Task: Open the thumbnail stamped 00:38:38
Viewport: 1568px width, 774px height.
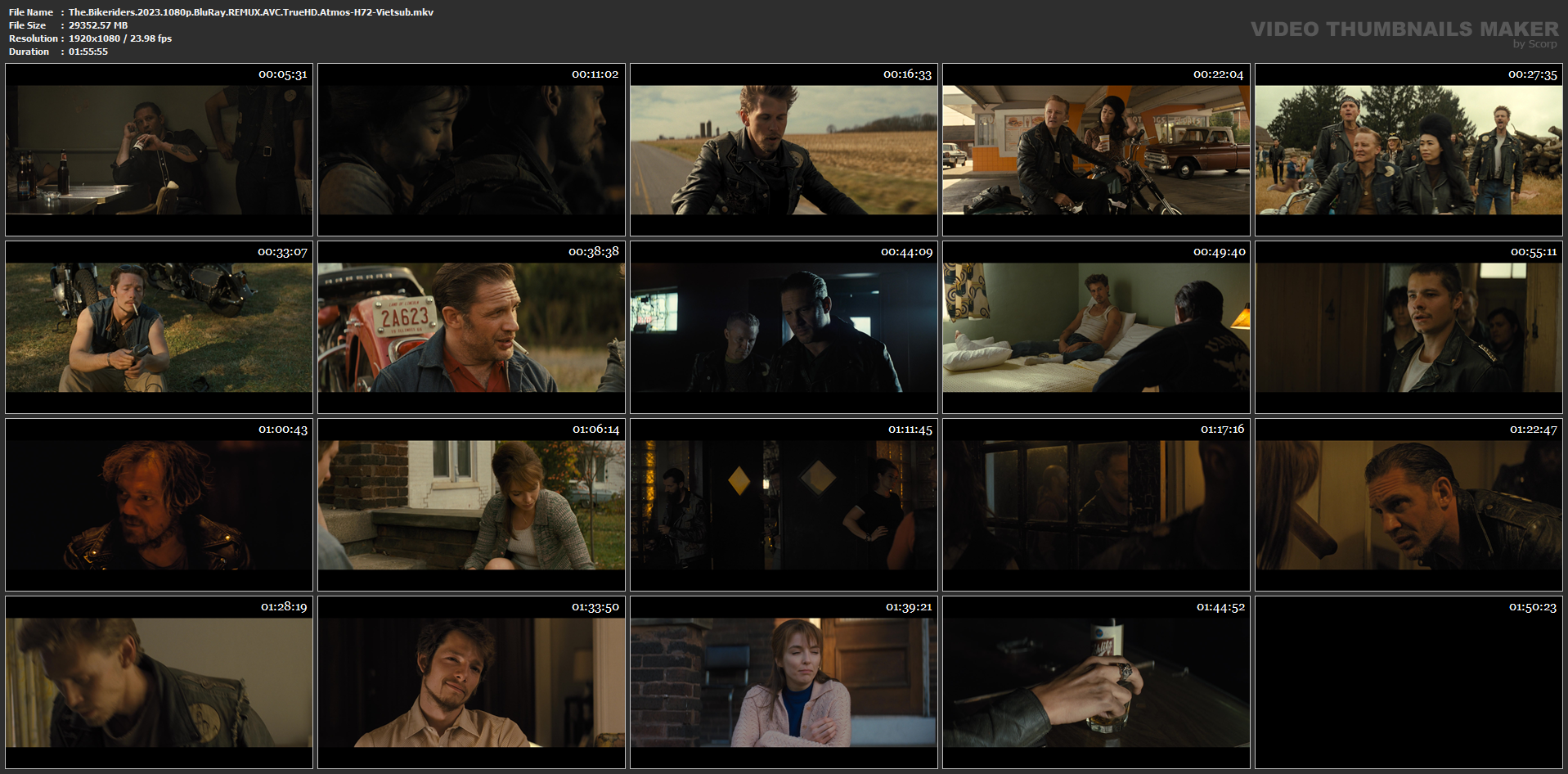Action: pos(471,327)
